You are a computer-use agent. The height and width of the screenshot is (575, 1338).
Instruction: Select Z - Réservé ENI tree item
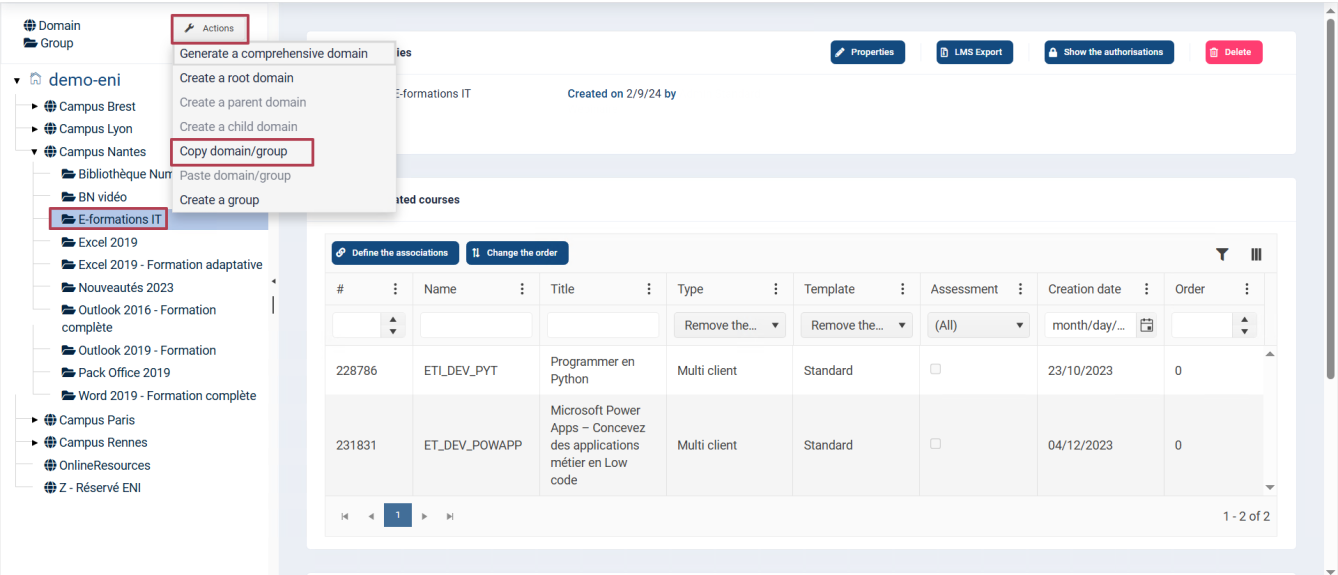pos(100,488)
